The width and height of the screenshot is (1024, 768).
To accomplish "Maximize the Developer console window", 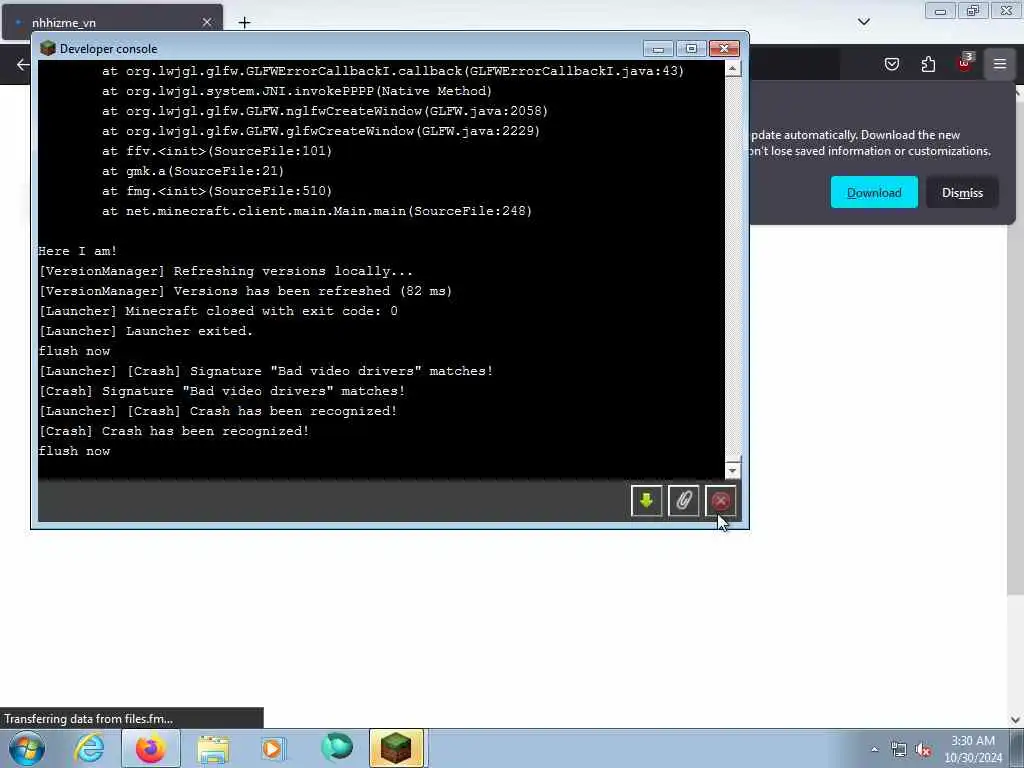I will pyautogui.click(x=691, y=49).
